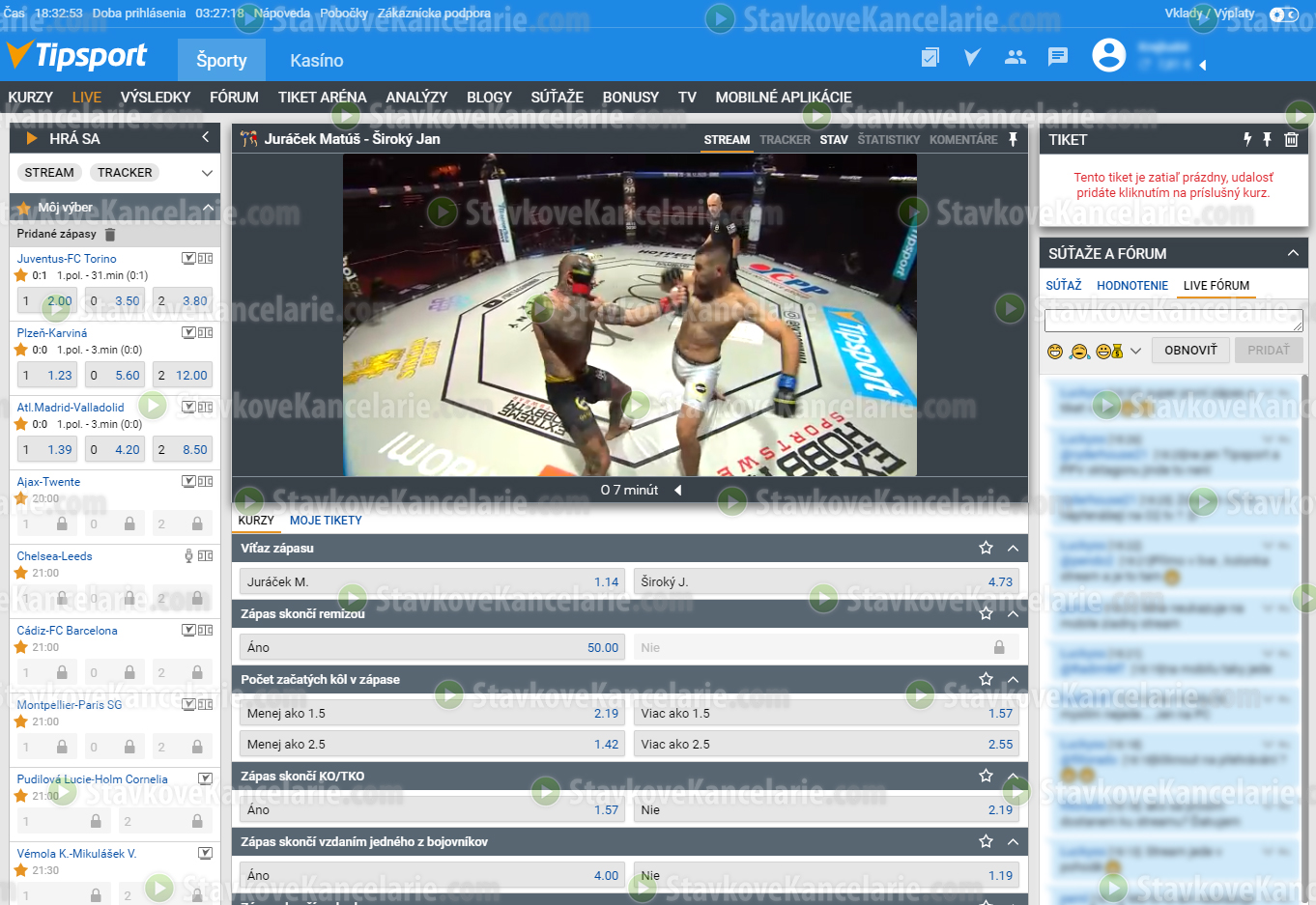Click the live forum message input field
Viewport: 1316px width, 905px height.
click(x=1174, y=321)
